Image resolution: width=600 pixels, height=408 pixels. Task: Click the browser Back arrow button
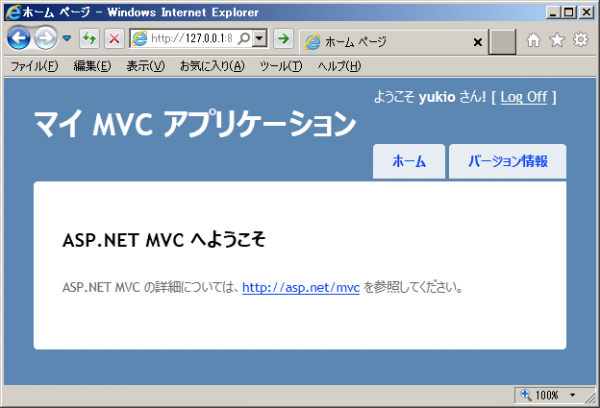(18, 39)
